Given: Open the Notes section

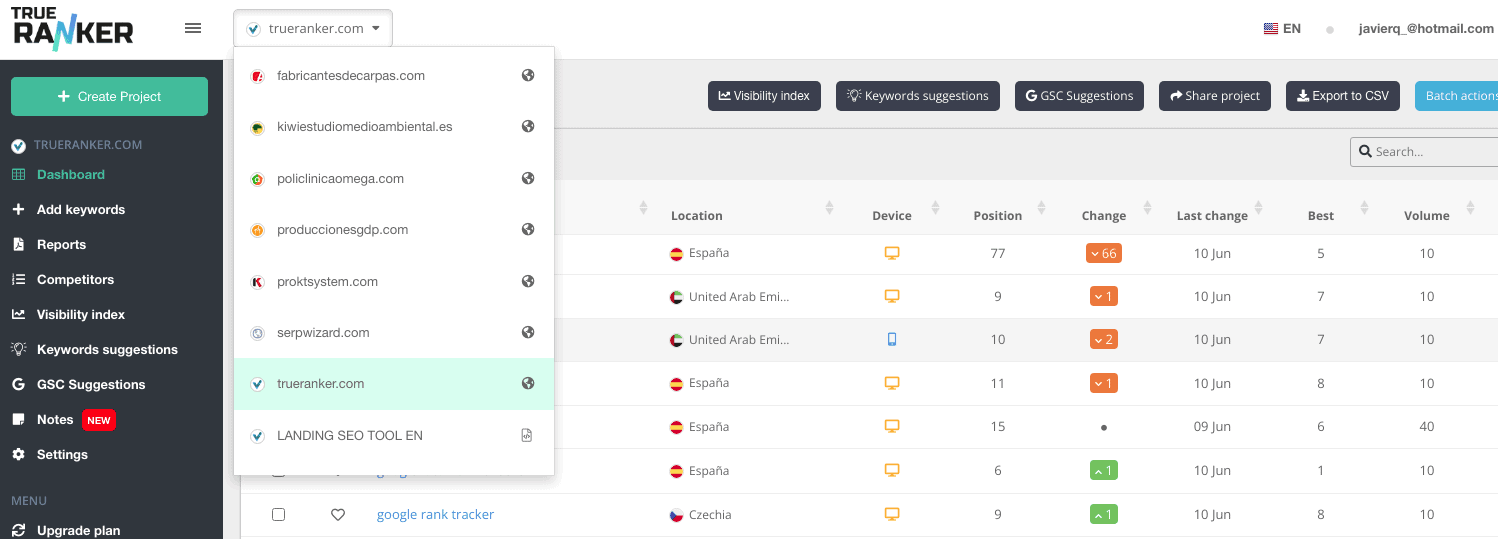Looking at the screenshot, I should point(55,419).
